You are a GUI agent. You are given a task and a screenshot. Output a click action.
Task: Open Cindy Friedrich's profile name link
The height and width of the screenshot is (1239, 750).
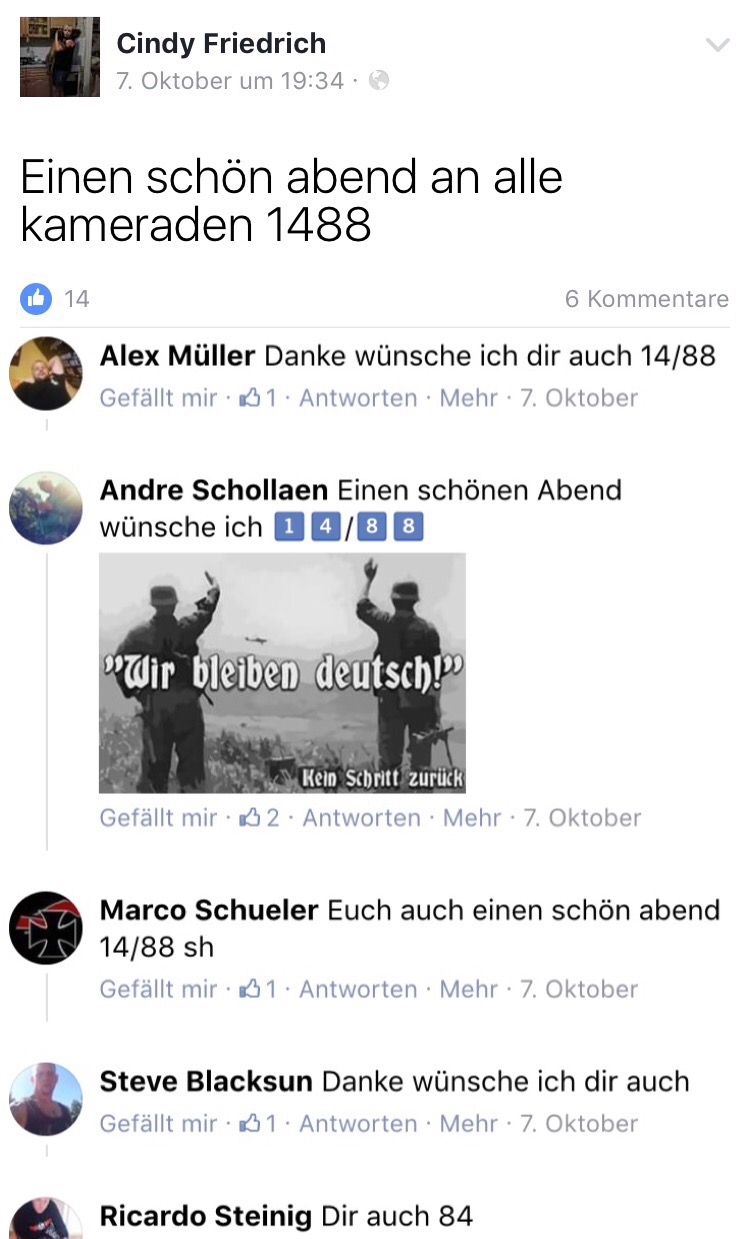(221, 43)
